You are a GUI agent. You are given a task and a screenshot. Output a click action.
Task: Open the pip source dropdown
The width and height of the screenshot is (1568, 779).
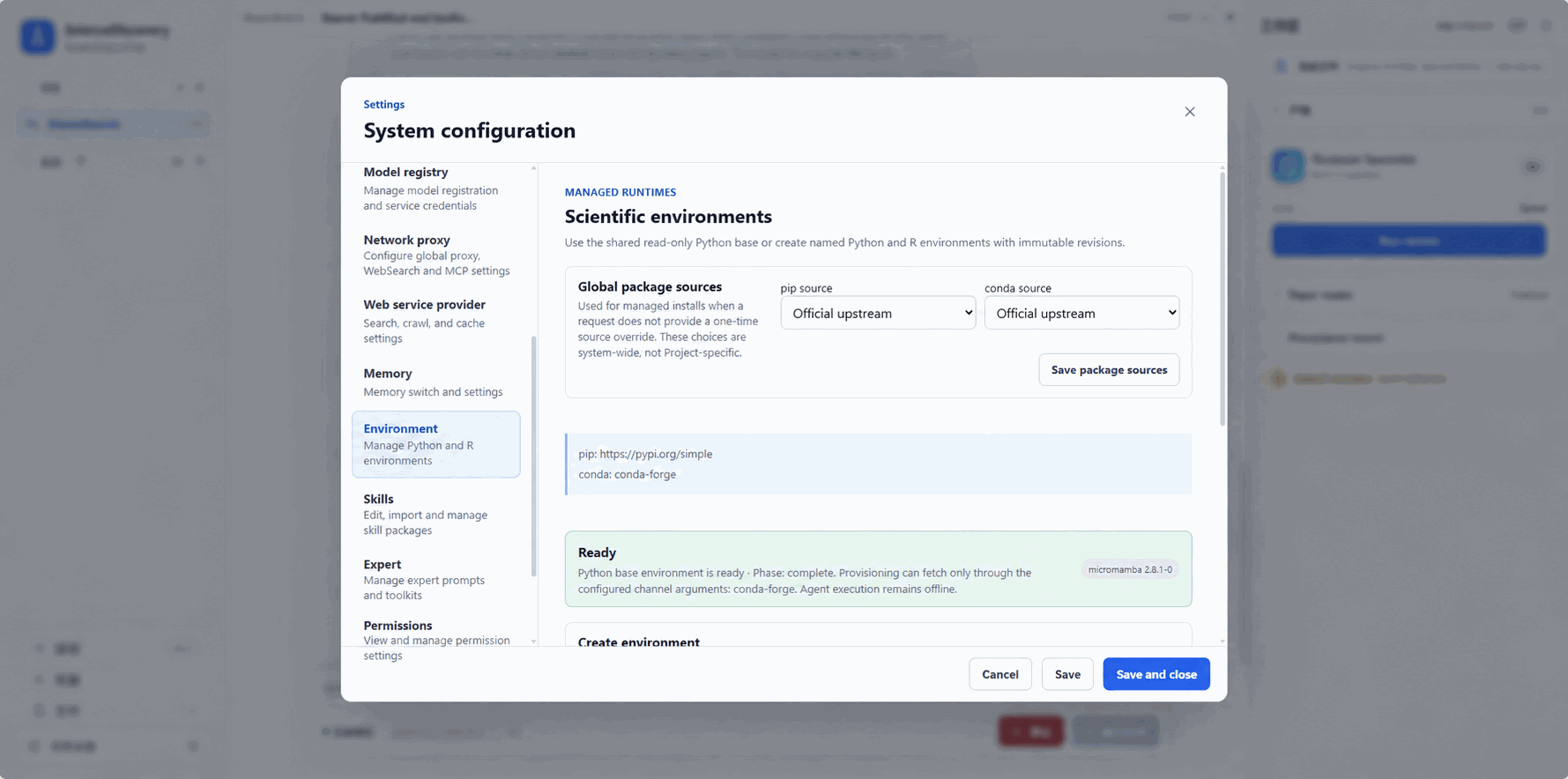pos(878,313)
